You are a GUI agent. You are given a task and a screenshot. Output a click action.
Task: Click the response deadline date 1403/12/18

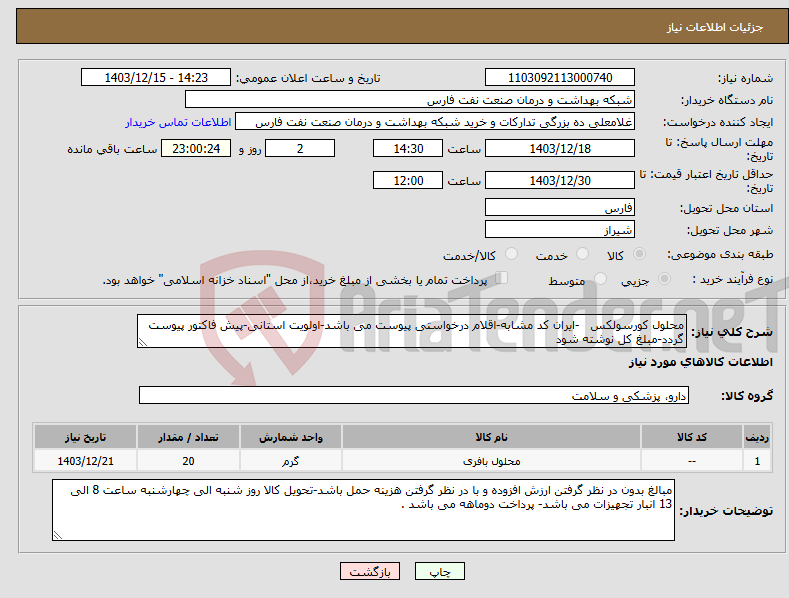pyautogui.click(x=560, y=148)
